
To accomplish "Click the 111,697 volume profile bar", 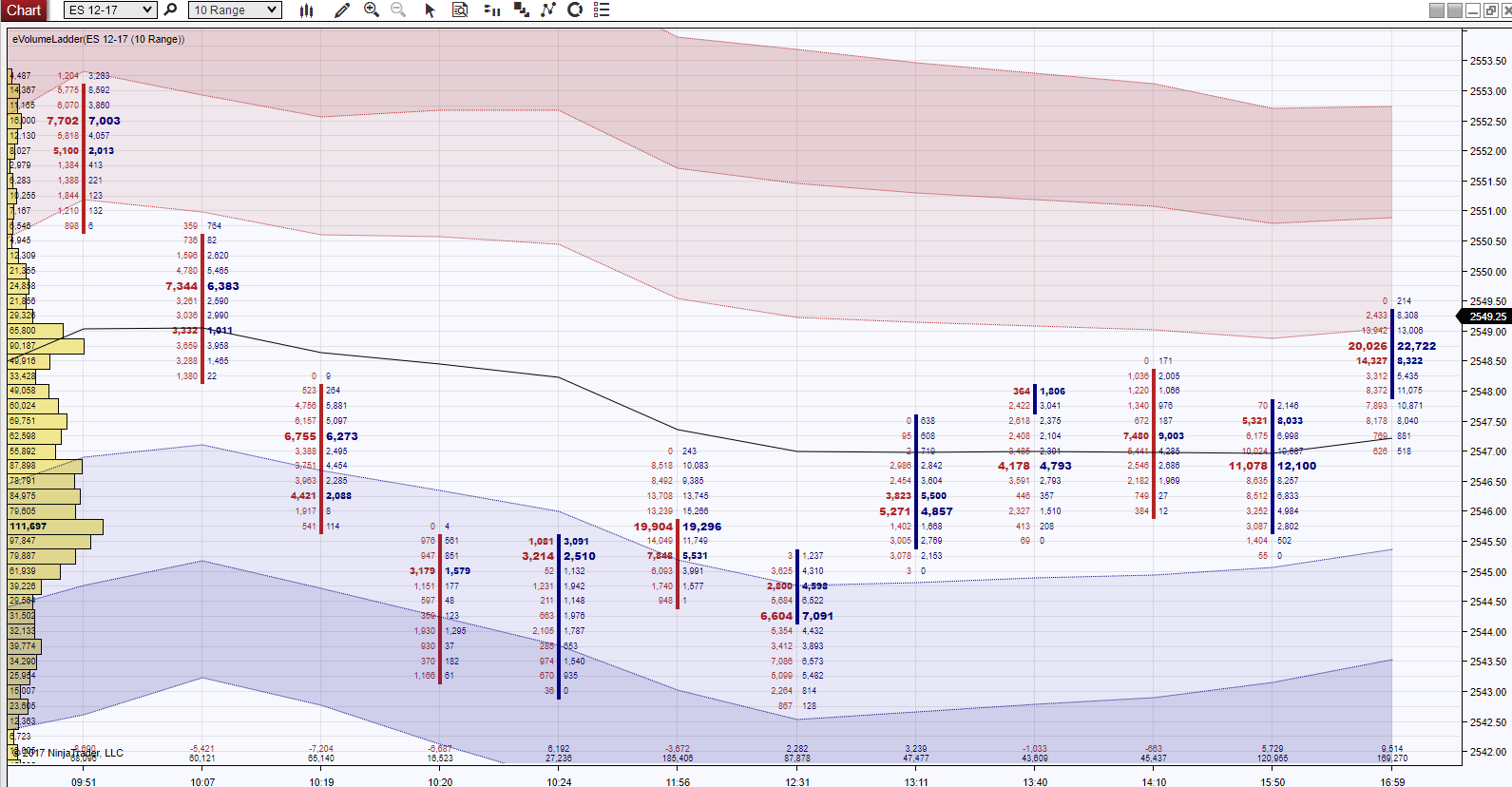I will (x=55, y=527).
